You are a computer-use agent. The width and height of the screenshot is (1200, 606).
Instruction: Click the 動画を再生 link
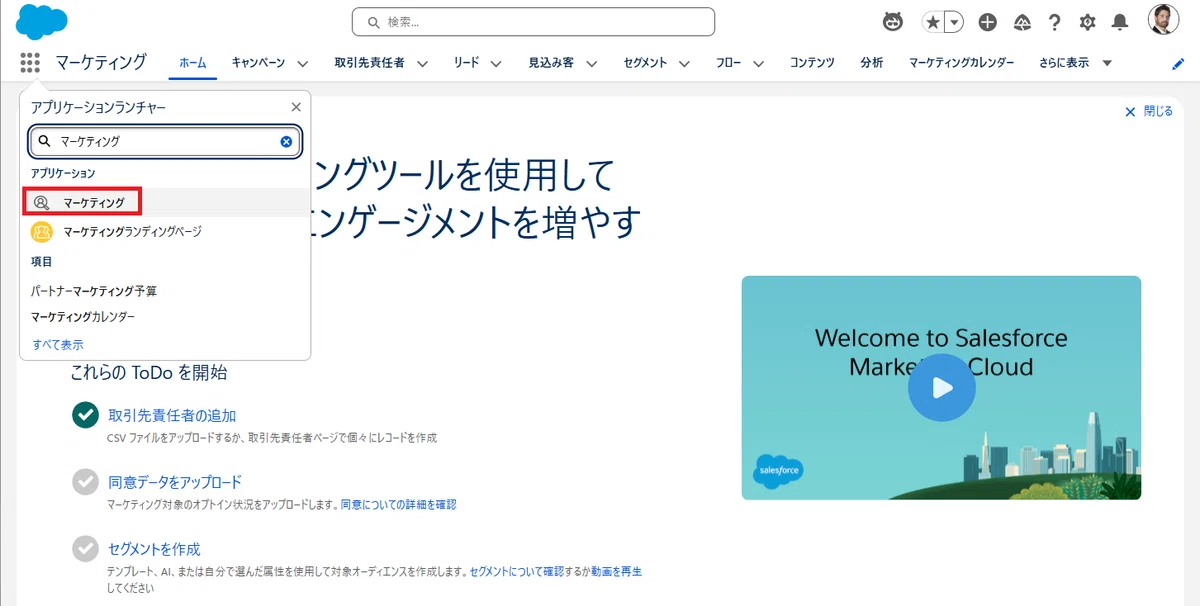click(616, 572)
